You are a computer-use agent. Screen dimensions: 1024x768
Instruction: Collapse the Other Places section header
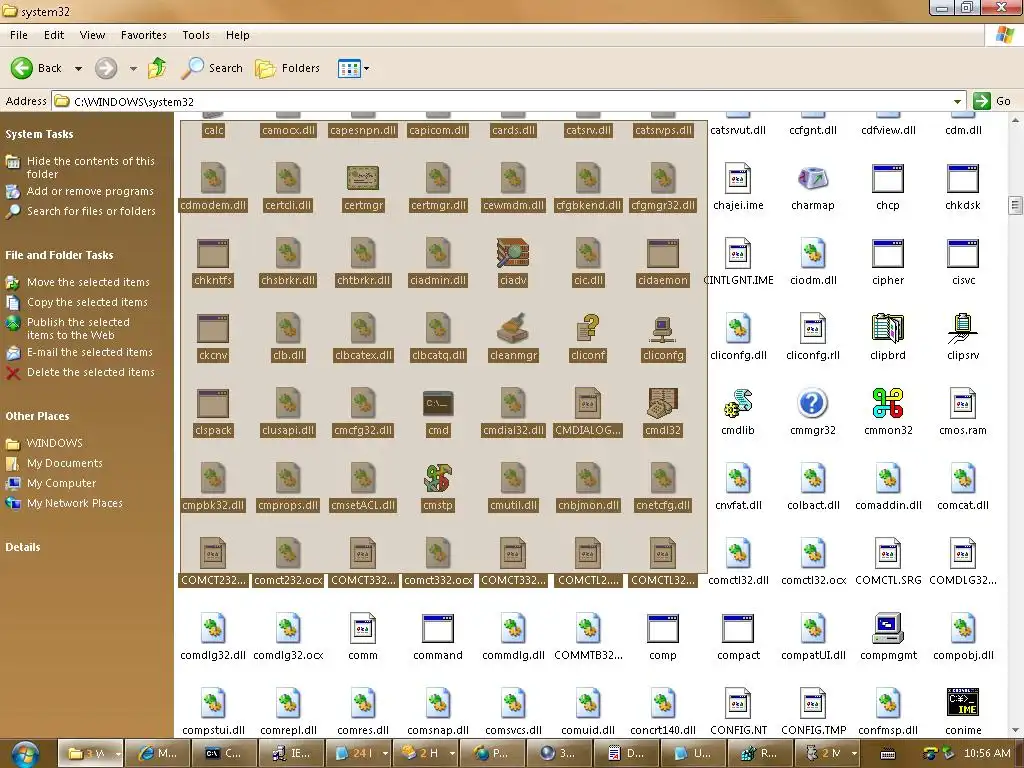[x=37, y=416]
